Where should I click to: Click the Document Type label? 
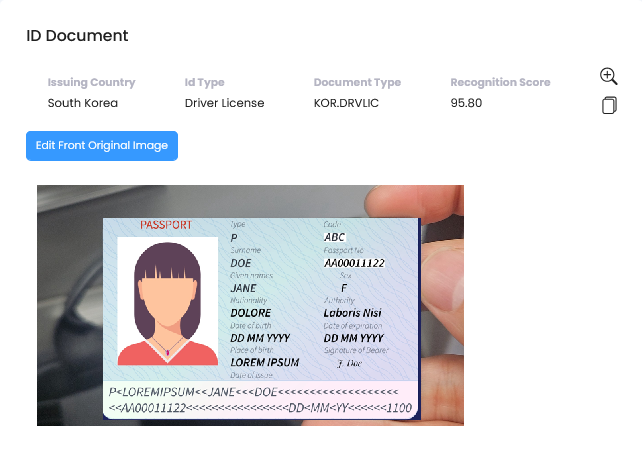coord(357,82)
